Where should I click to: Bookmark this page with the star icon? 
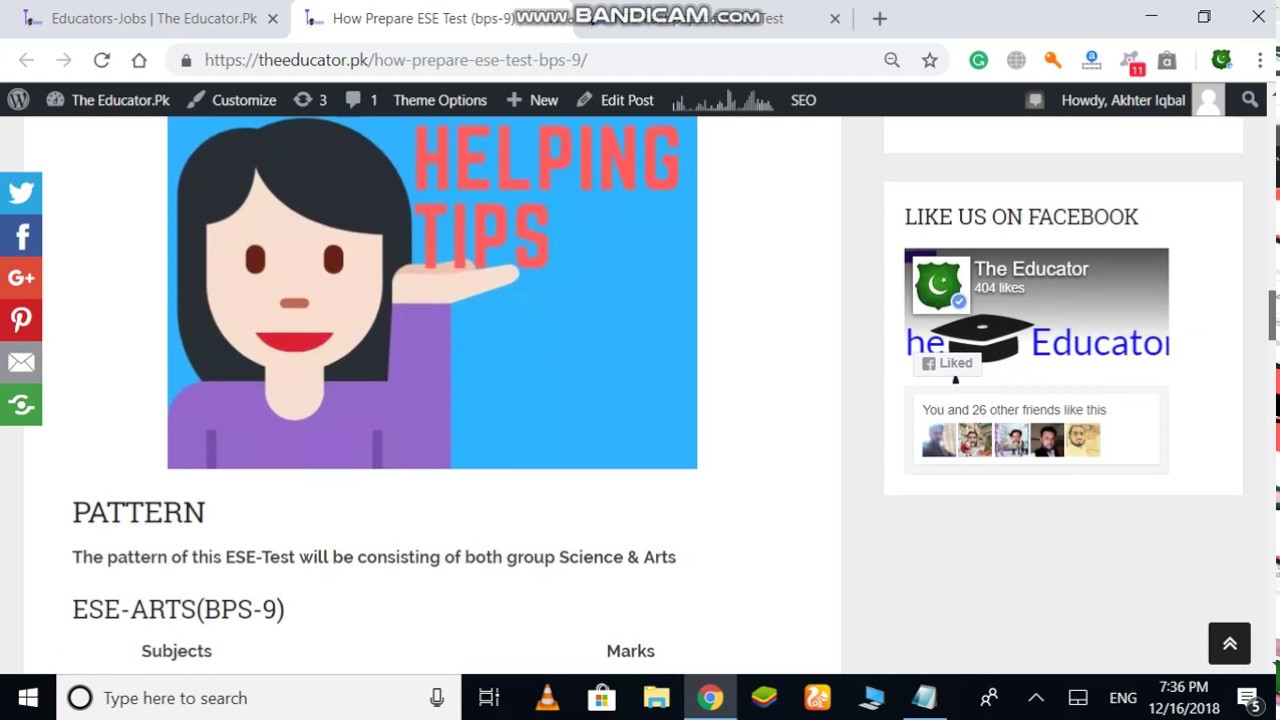click(930, 60)
